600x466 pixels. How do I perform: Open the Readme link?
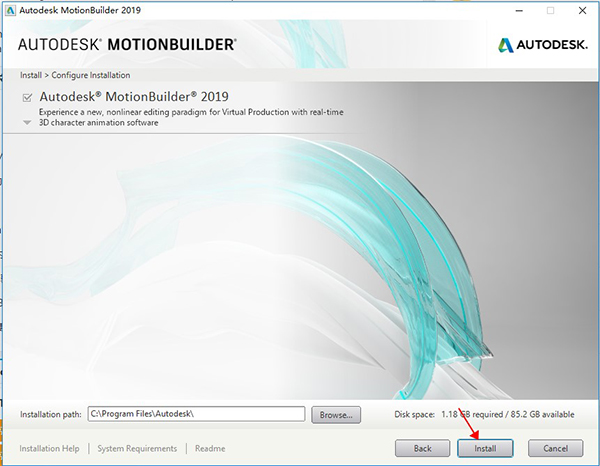point(210,449)
